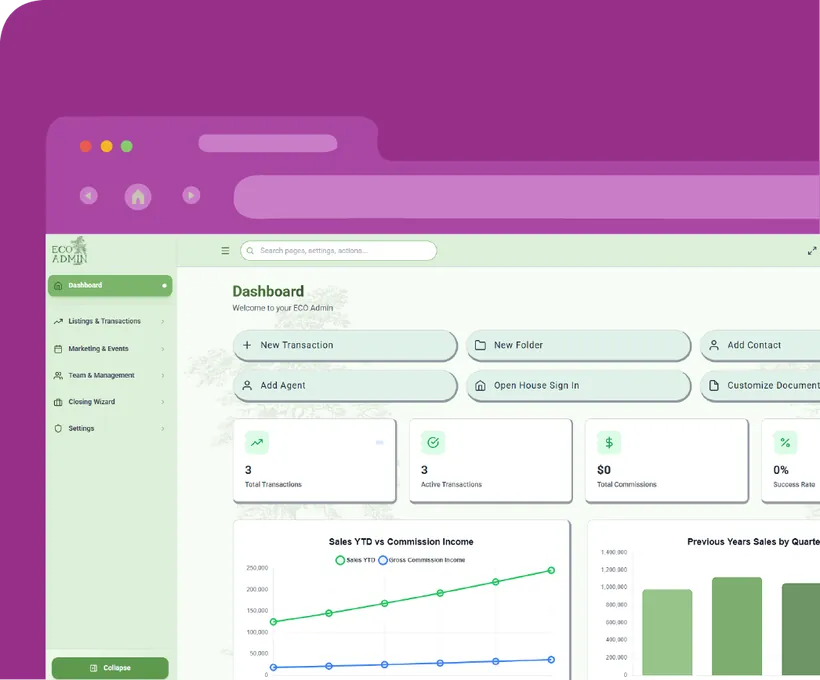Click the New Folder button
Viewport: 820px width, 680px height.
click(578, 345)
